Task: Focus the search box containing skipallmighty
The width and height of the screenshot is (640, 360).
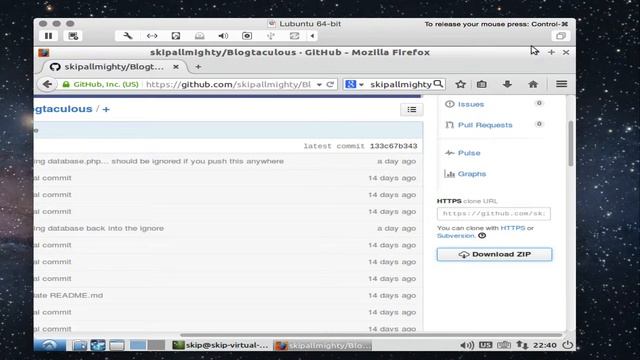Action: (400, 84)
